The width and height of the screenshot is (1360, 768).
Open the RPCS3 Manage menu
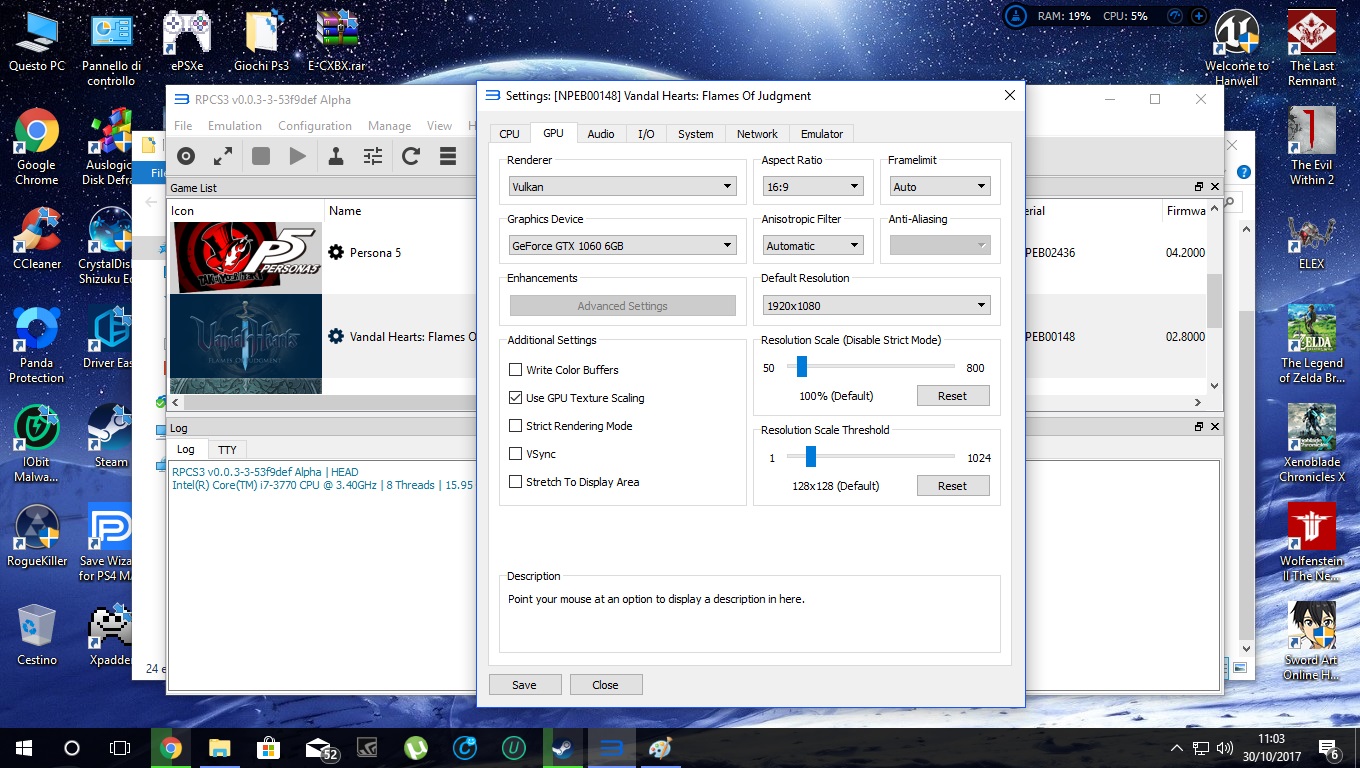(x=389, y=126)
